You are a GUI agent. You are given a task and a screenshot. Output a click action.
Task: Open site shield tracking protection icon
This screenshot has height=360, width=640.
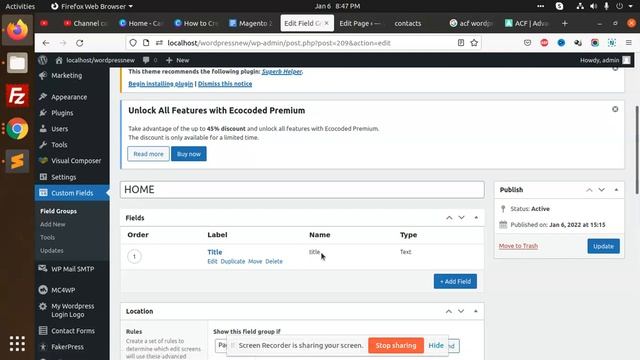tap(133, 43)
